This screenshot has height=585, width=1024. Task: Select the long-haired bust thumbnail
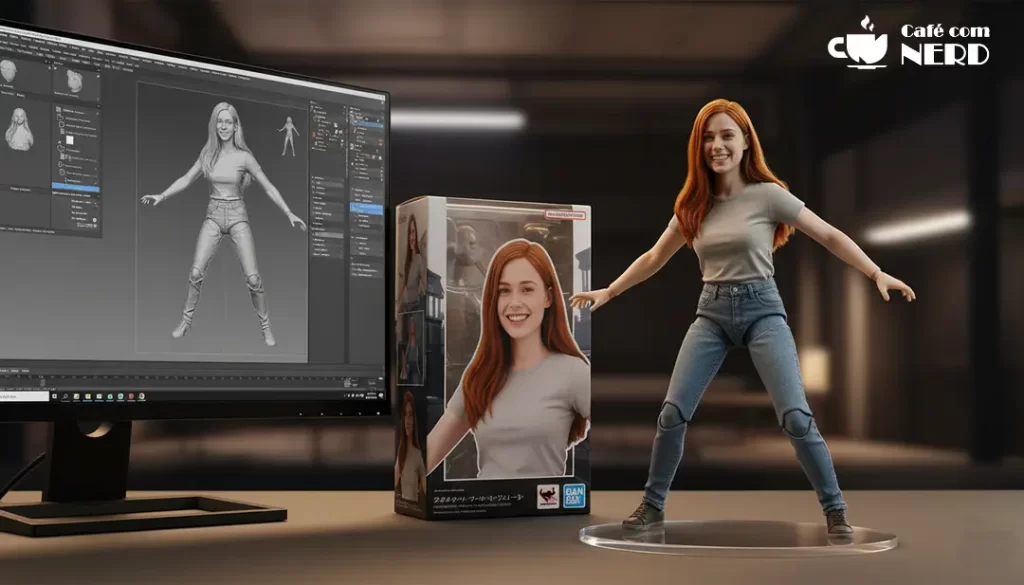[19, 131]
